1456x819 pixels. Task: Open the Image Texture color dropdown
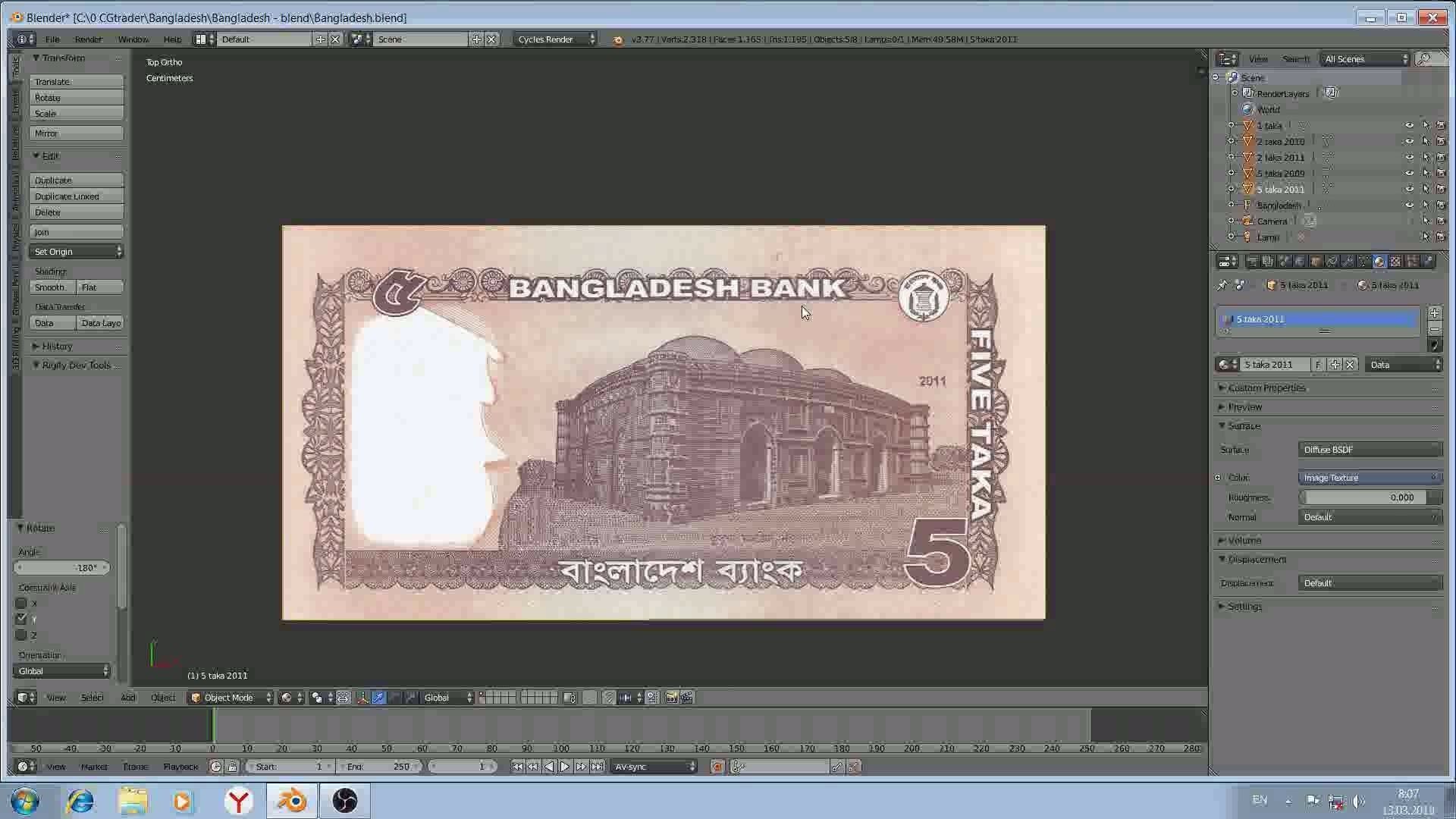pos(1370,477)
